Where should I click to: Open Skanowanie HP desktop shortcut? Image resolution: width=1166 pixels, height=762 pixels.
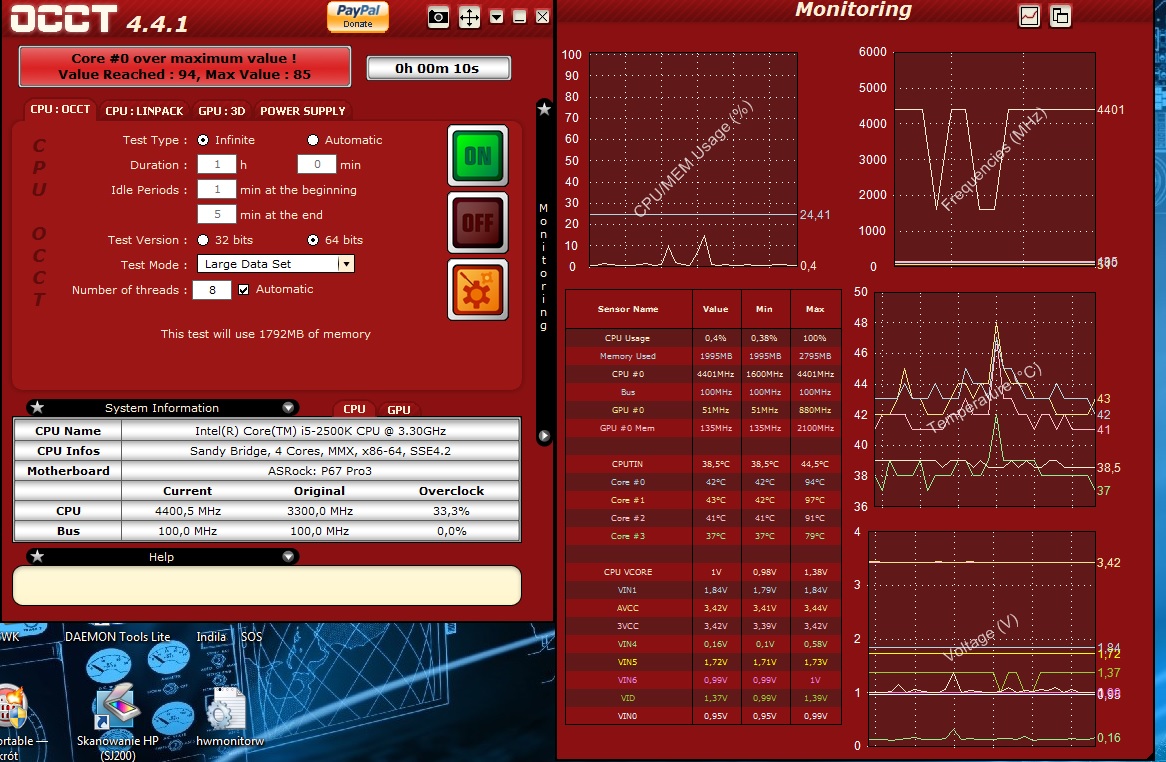[x=117, y=723]
